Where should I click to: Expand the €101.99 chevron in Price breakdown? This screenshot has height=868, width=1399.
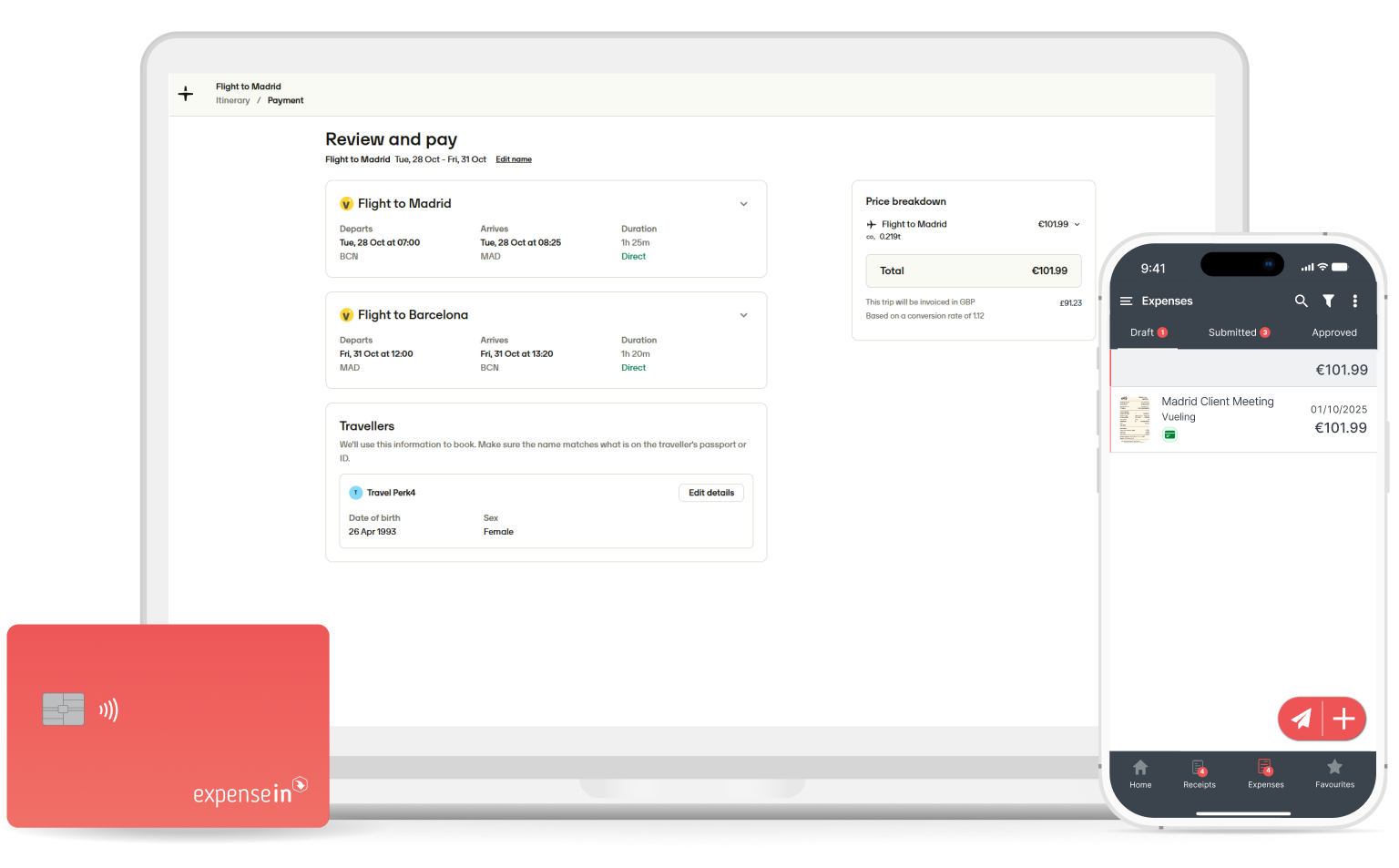click(1077, 224)
